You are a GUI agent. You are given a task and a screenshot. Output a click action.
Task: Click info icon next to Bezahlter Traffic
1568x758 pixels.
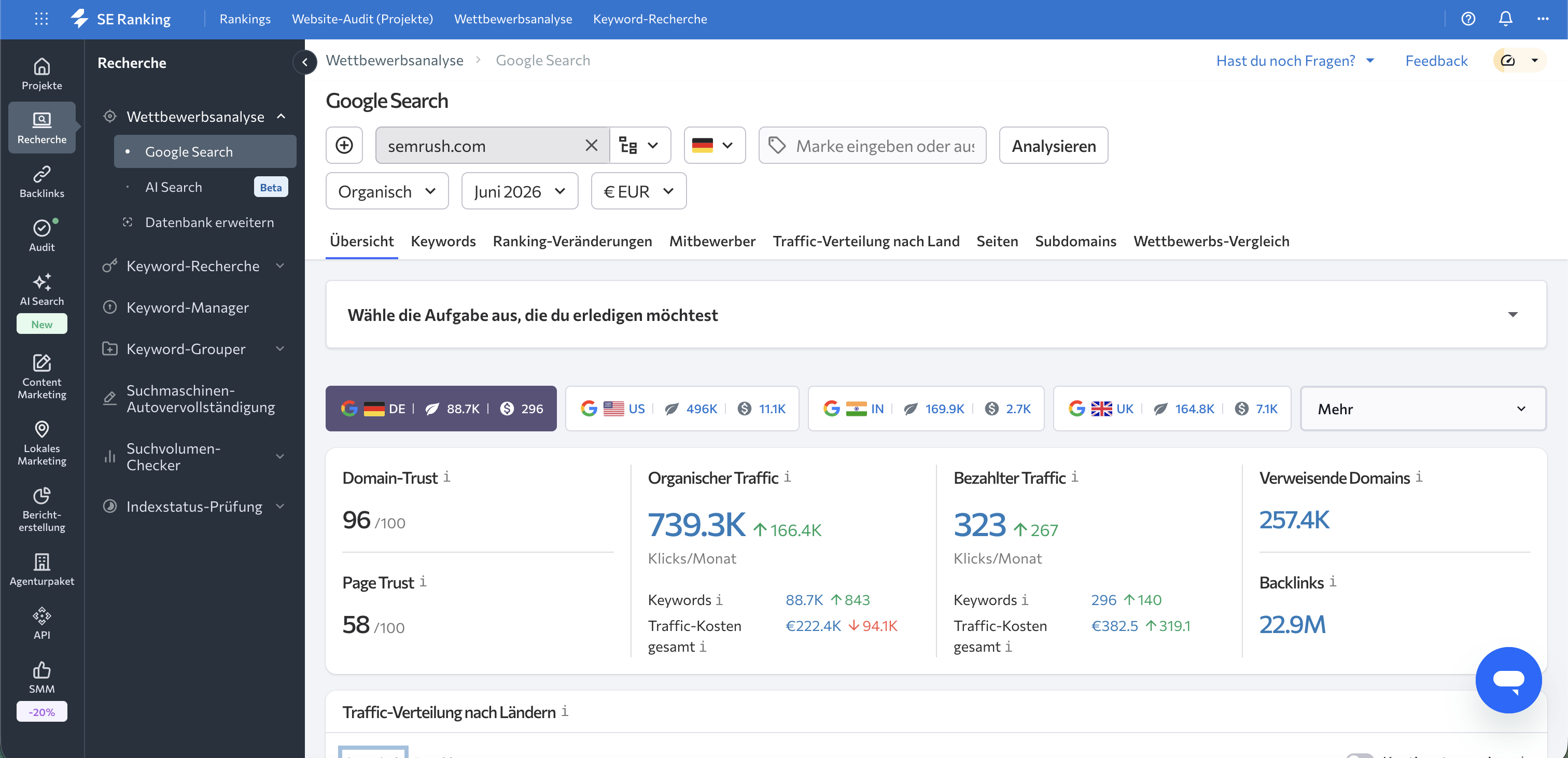1074,476
